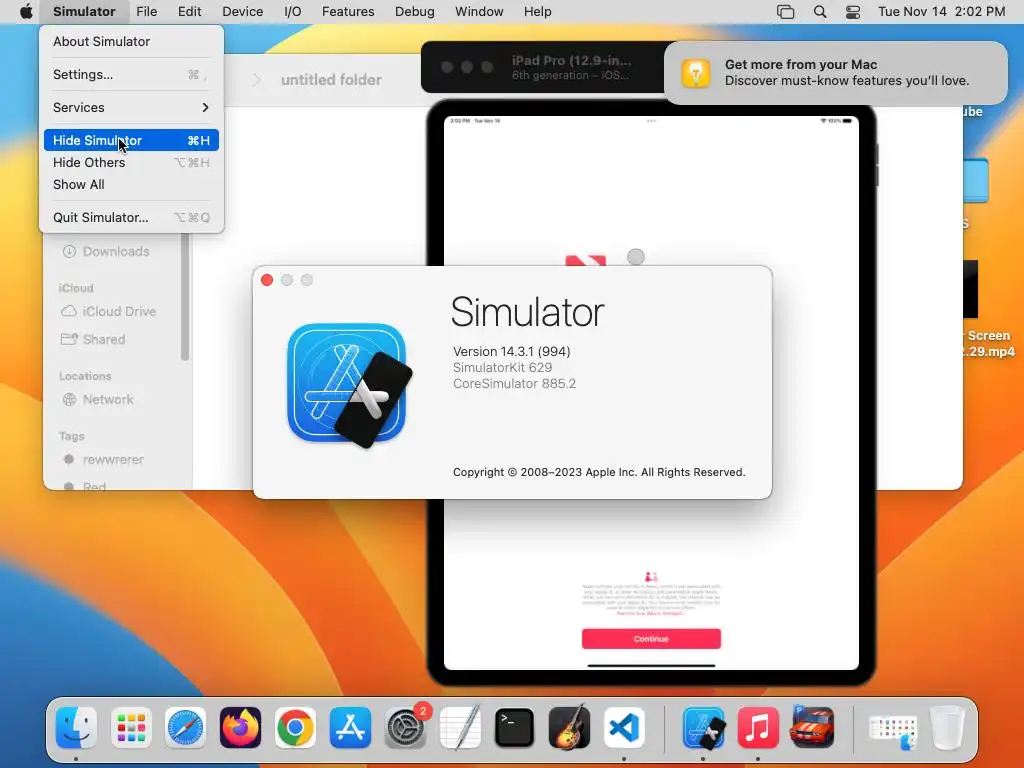Open App Store from the Dock

[x=350, y=728]
